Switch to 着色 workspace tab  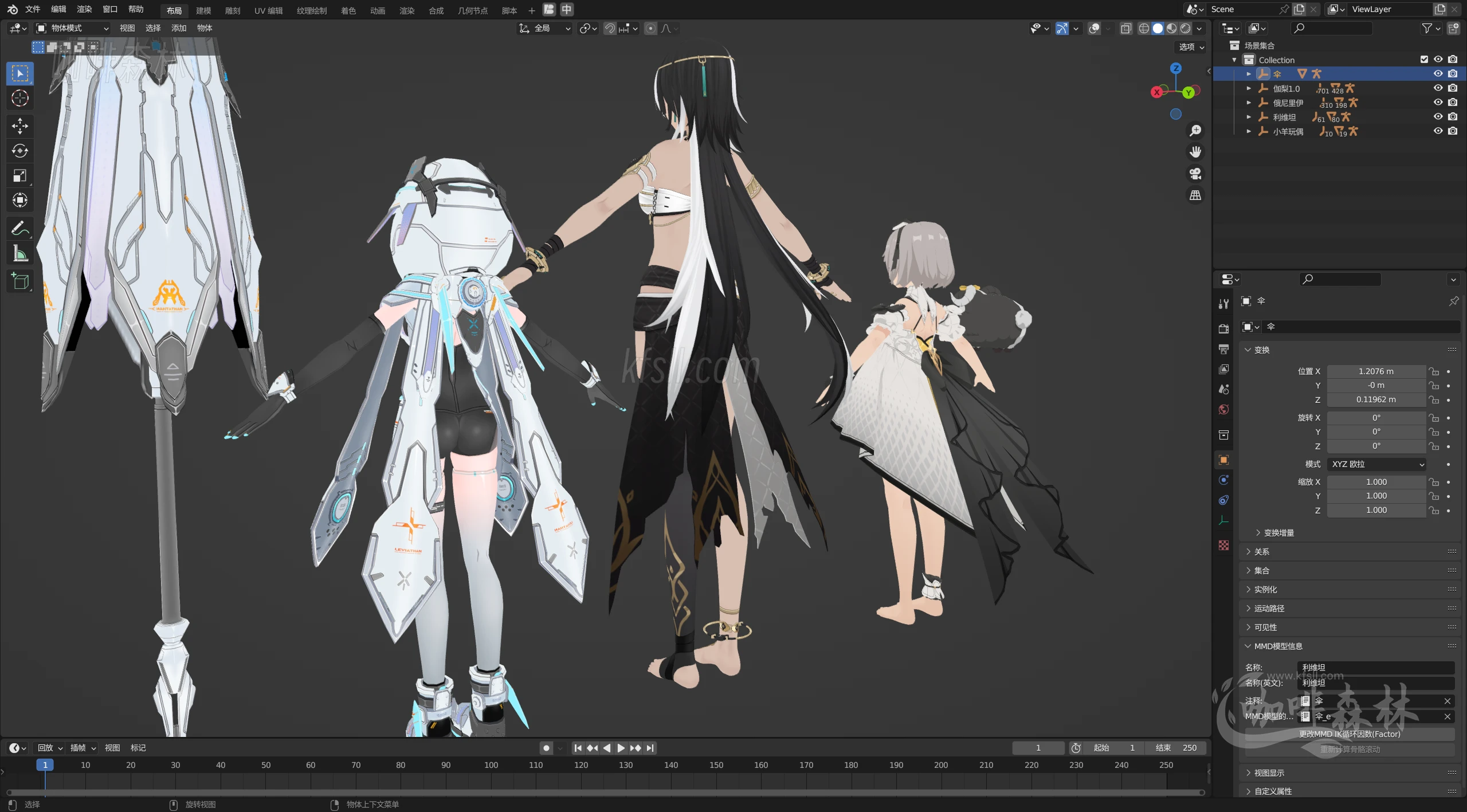348,10
